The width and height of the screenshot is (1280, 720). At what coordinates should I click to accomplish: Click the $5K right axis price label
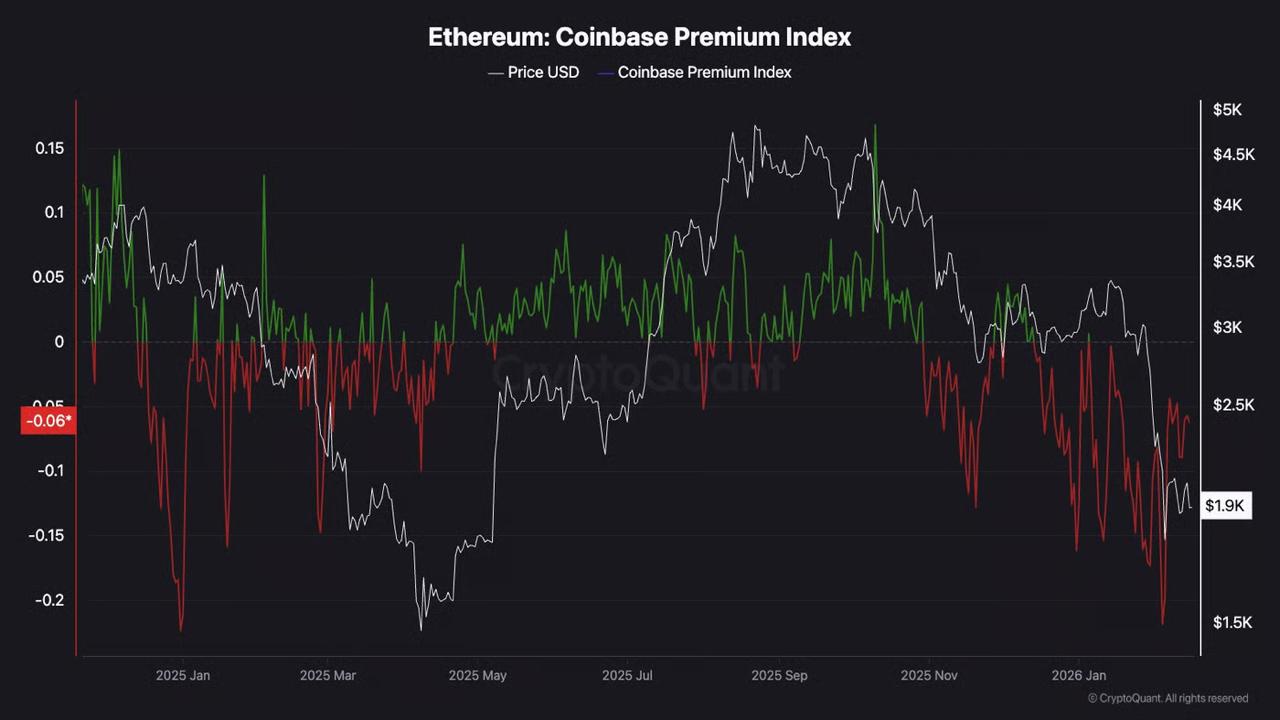click(x=1227, y=110)
